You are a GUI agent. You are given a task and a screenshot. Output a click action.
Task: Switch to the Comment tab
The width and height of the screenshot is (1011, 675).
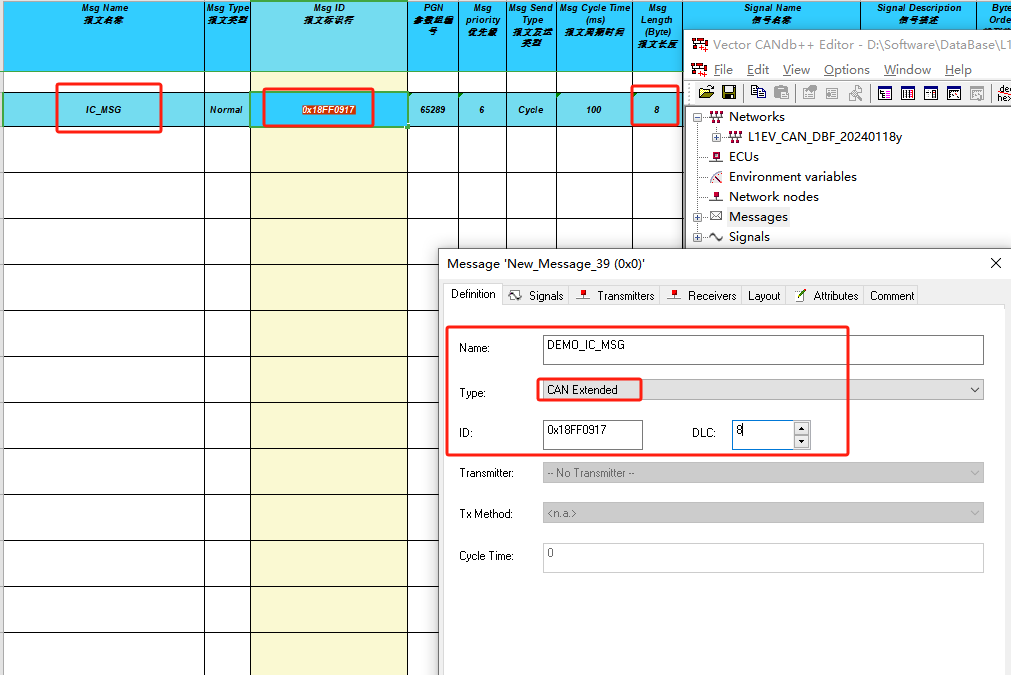click(x=892, y=295)
